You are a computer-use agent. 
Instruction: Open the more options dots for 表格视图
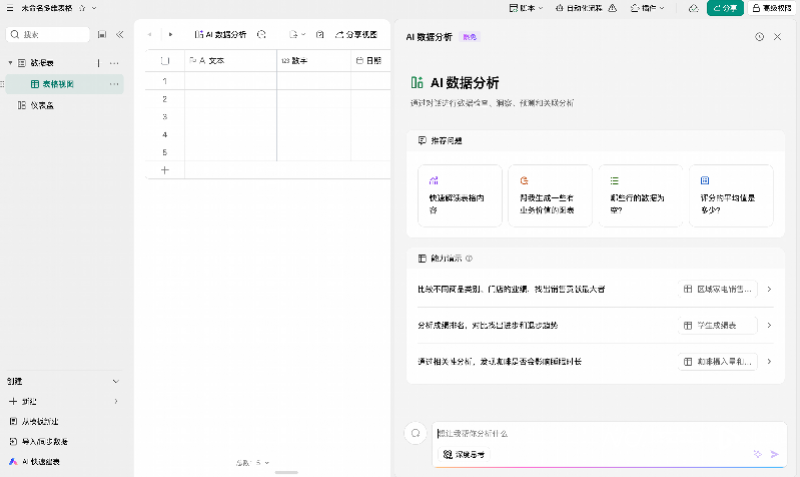coord(114,85)
